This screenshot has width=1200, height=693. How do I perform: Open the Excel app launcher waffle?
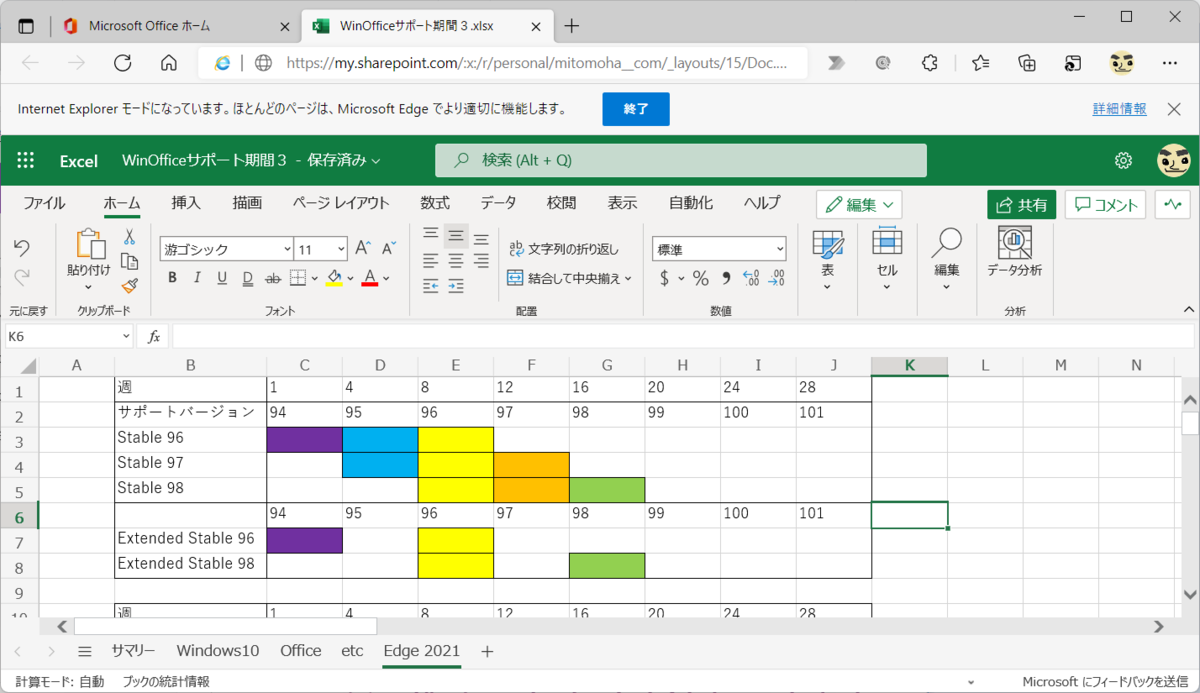tap(26, 160)
